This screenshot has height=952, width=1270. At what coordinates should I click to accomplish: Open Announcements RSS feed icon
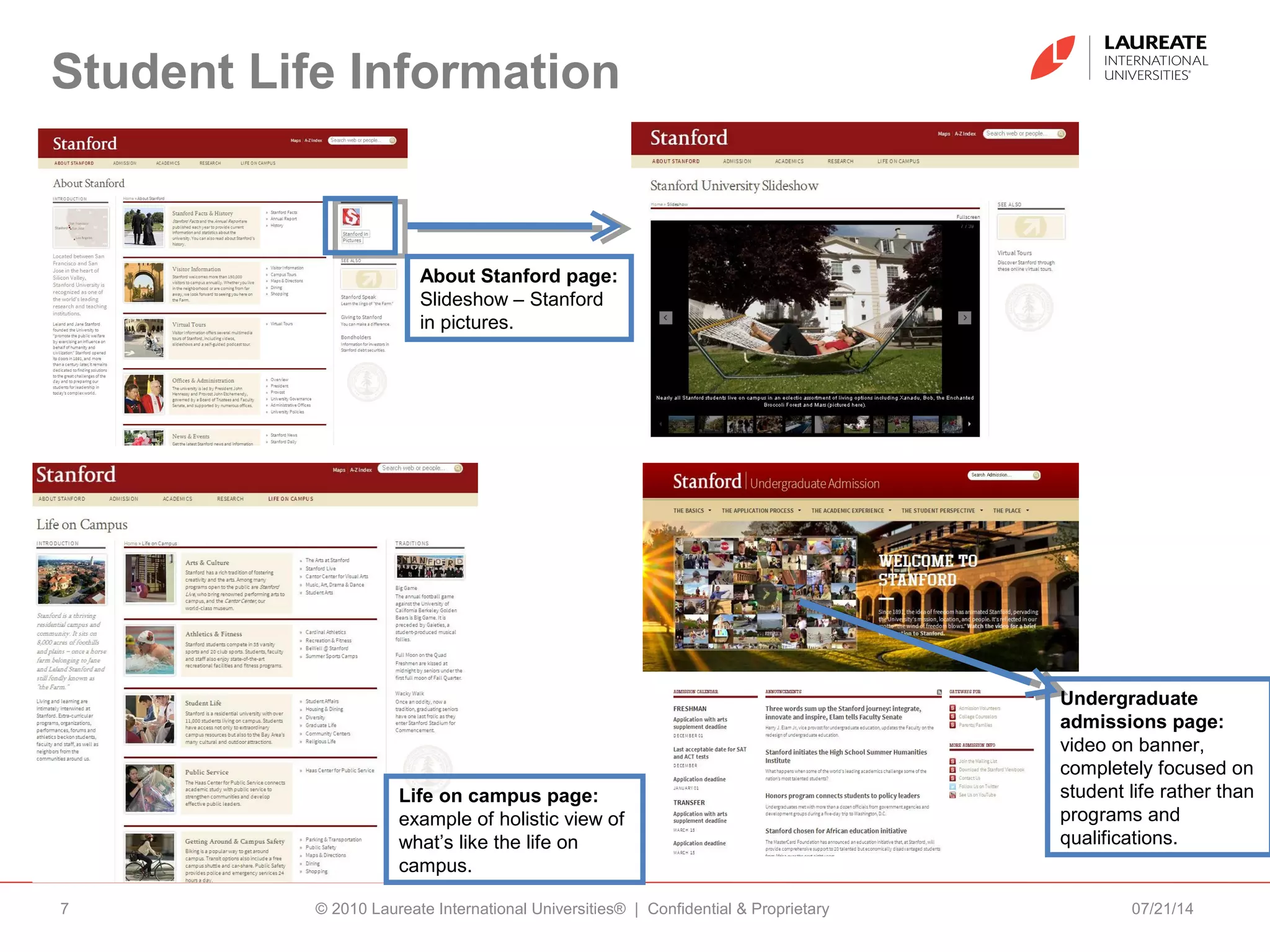tap(939, 692)
